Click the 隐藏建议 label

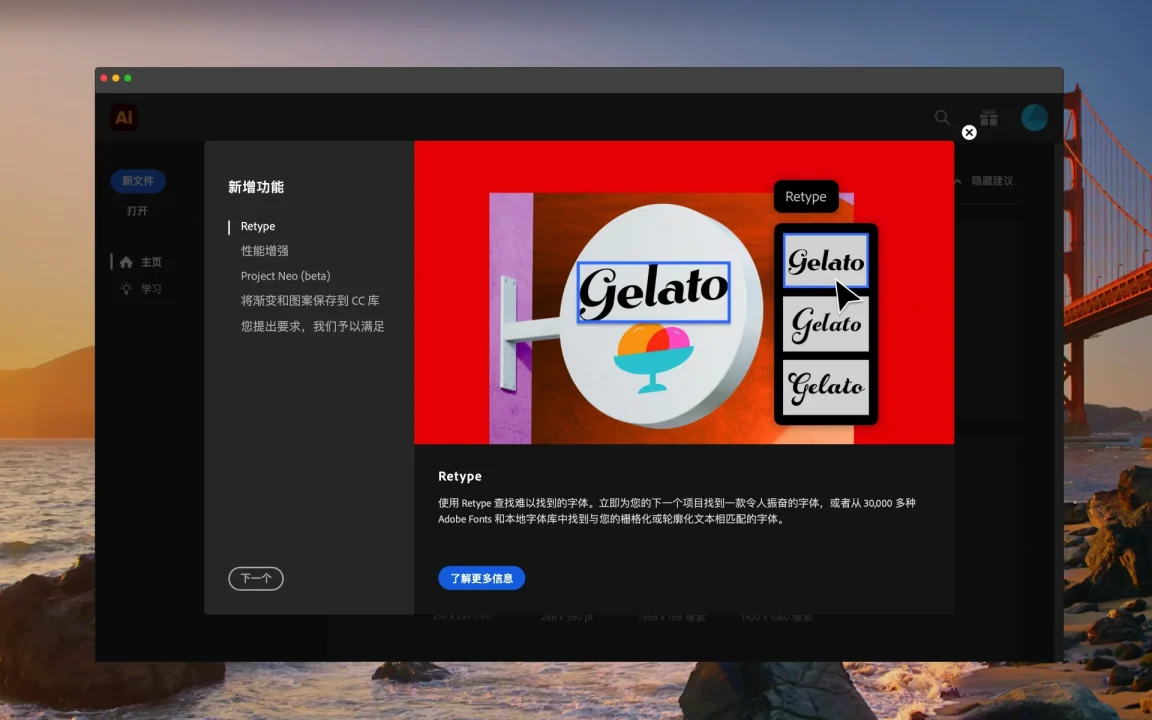point(993,181)
